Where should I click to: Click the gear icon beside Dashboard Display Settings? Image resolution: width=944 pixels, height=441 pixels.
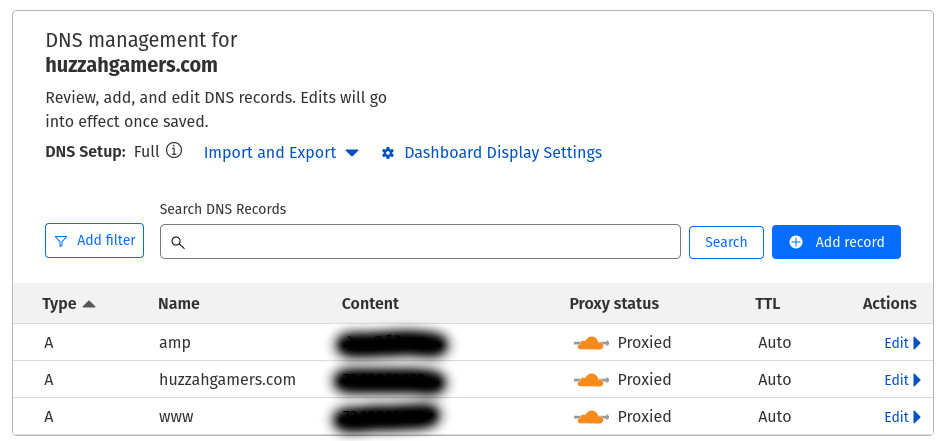(388, 153)
